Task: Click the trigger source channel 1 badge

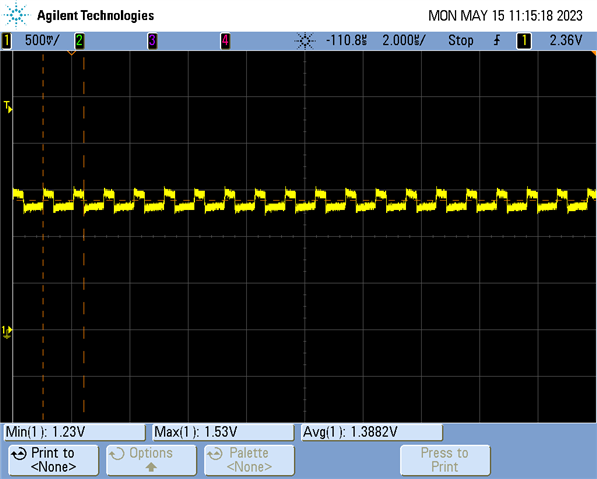Action: [524, 40]
